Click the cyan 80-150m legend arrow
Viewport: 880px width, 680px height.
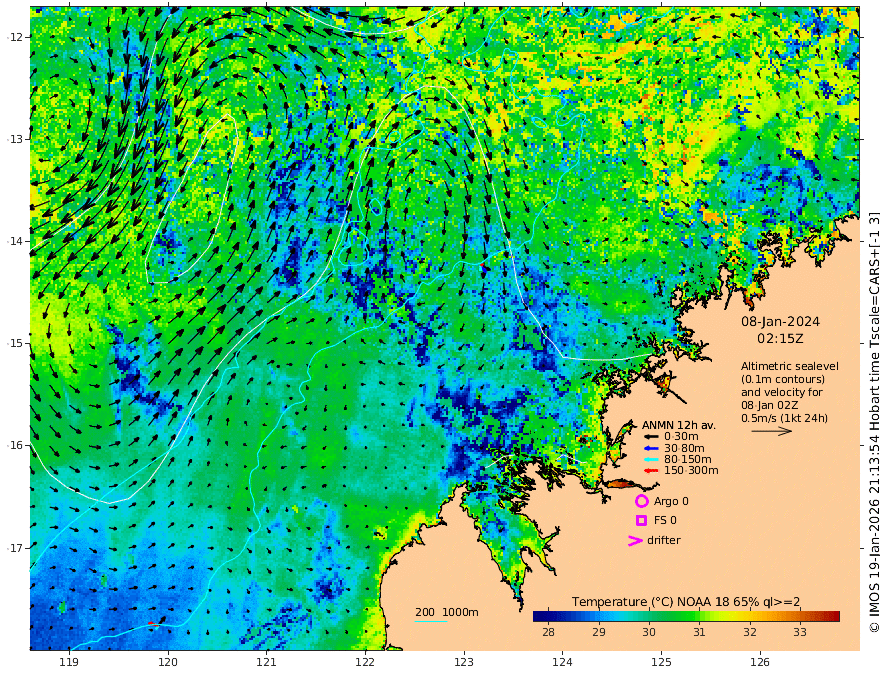(x=650, y=460)
